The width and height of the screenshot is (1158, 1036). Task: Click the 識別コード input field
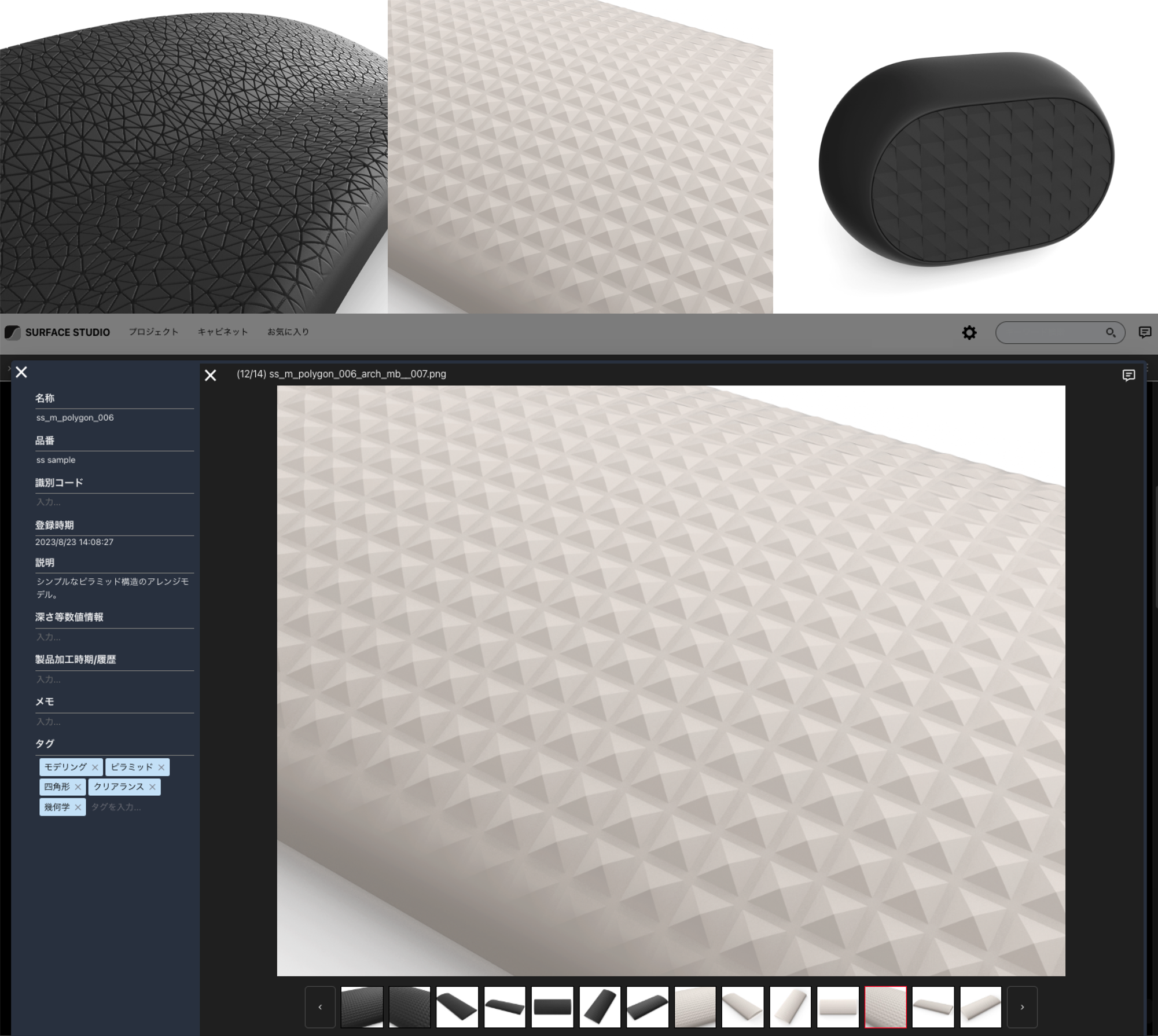tap(115, 502)
